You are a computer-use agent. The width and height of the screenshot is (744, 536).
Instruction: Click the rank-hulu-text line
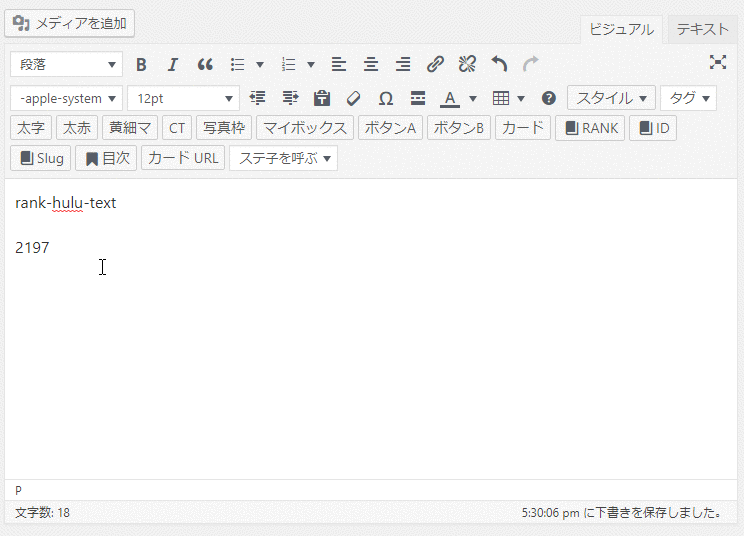coord(65,203)
